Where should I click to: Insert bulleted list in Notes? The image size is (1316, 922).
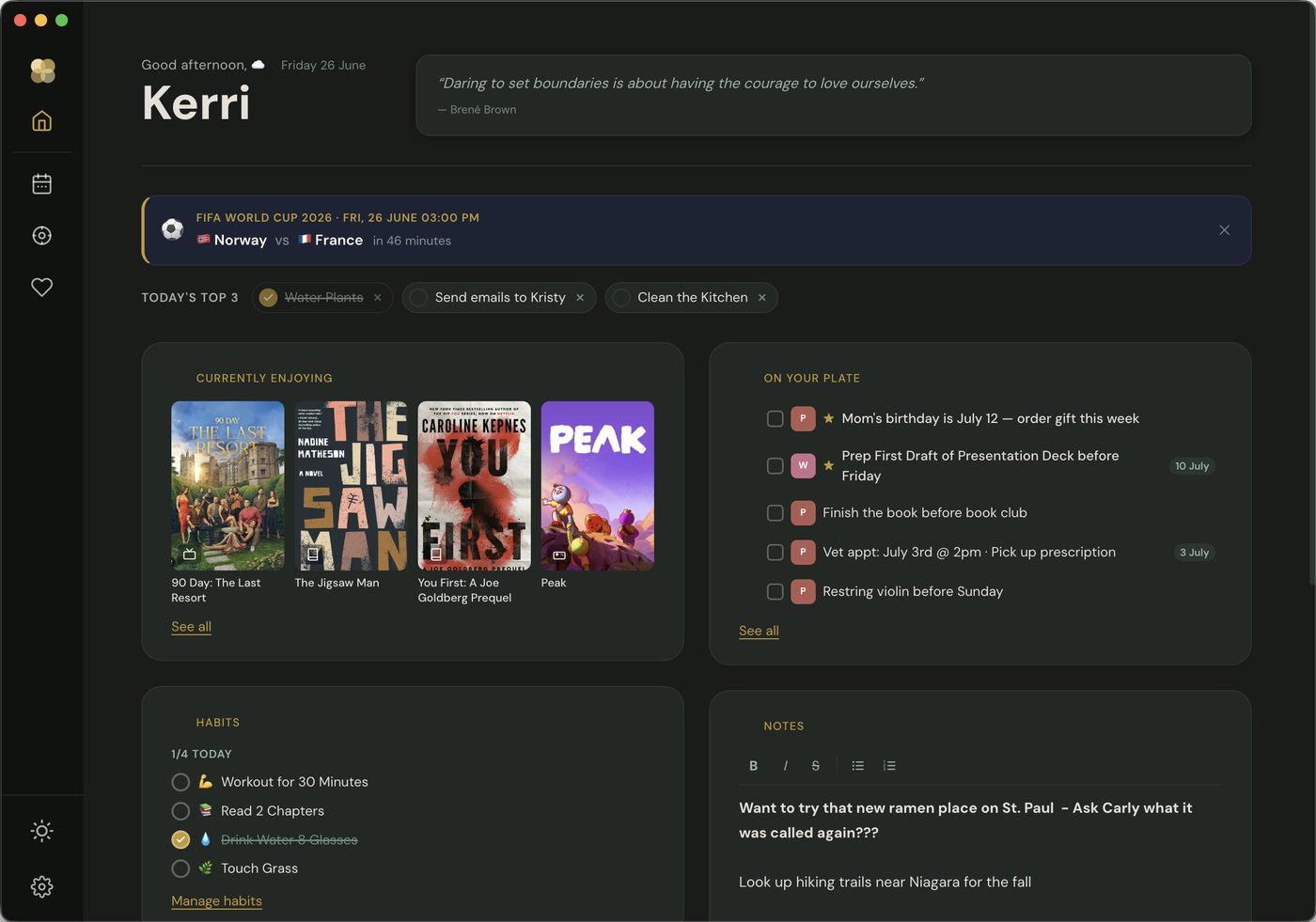[x=857, y=766]
